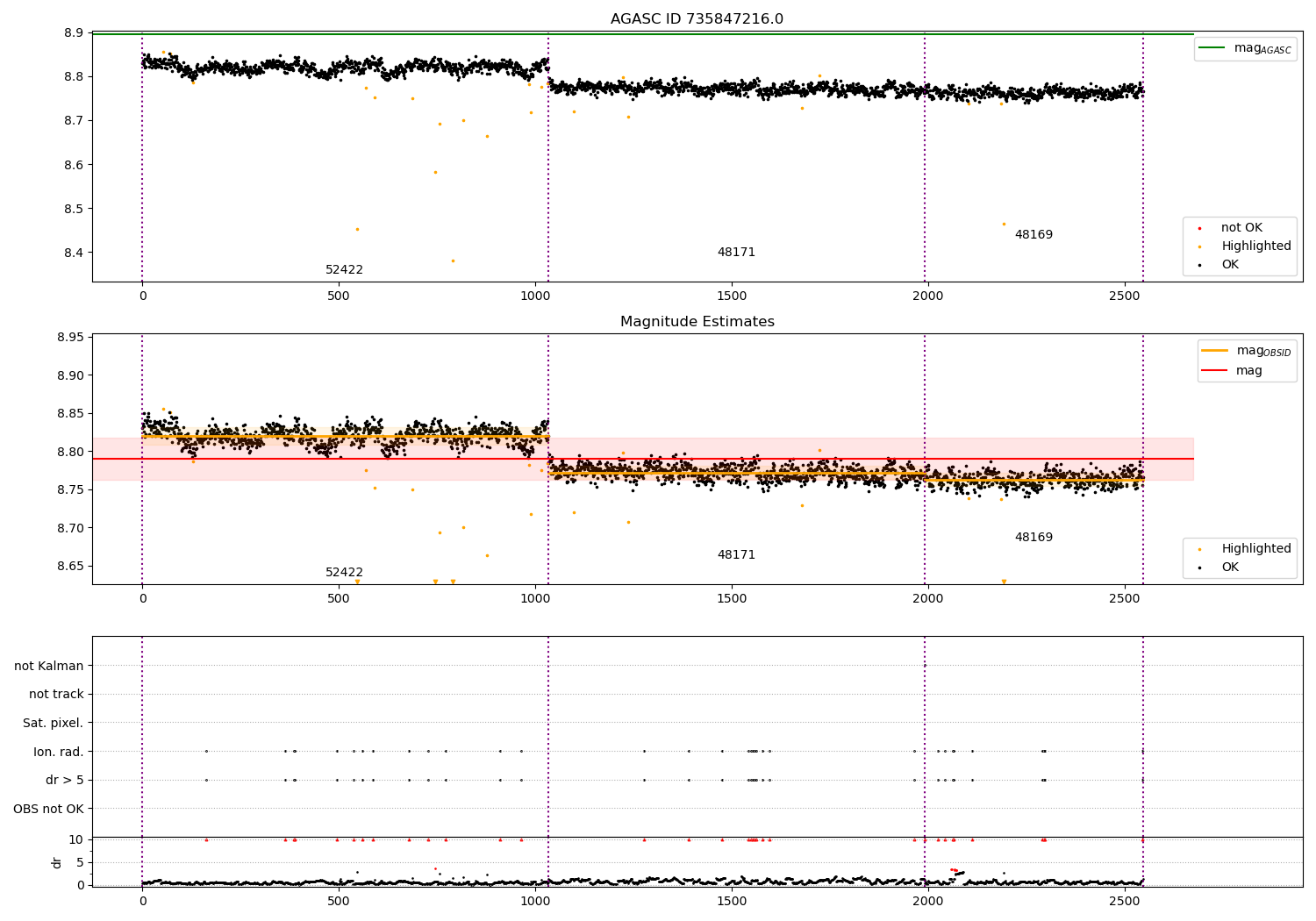Image resolution: width=1316 pixels, height=921 pixels.
Task: Click the 'Ion. rad.' axis label
Action: pos(59,752)
